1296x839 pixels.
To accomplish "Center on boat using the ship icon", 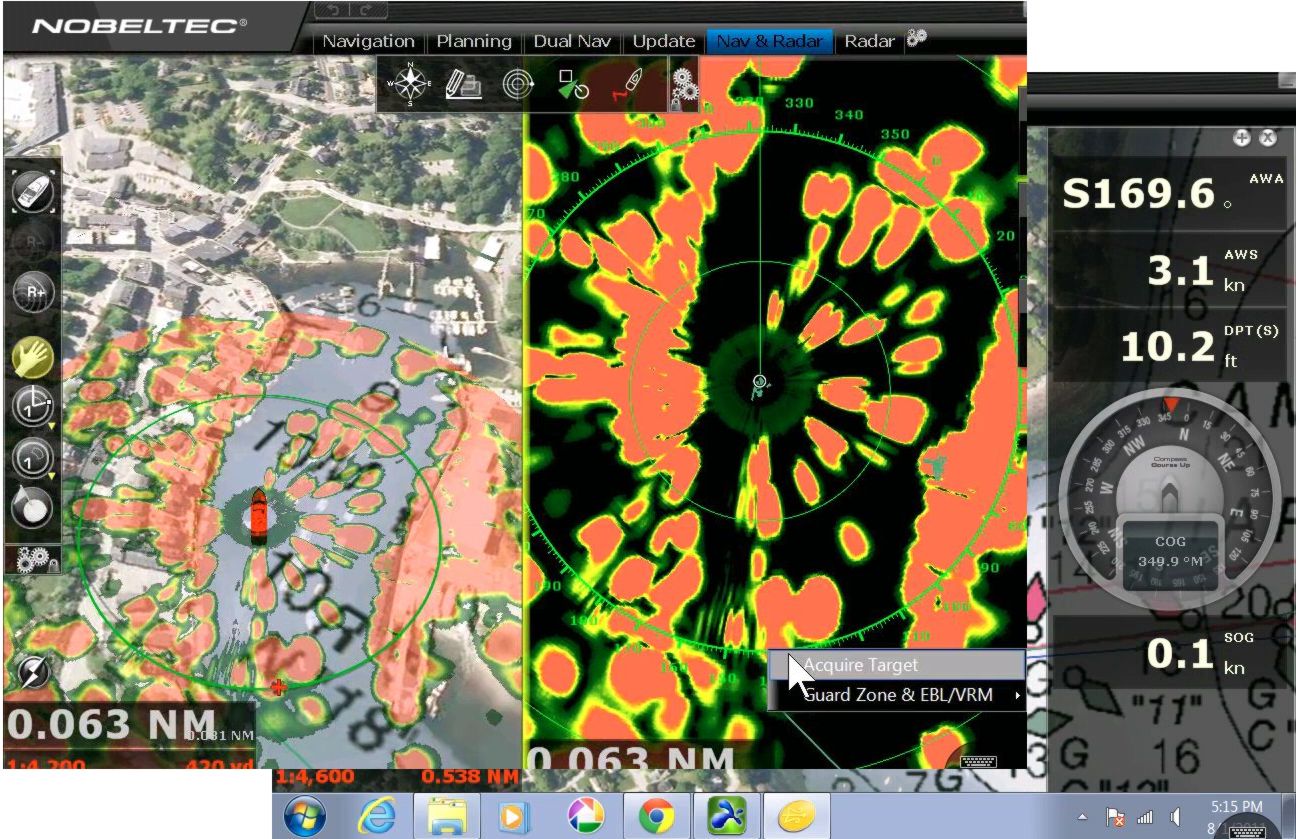I will (33, 190).
